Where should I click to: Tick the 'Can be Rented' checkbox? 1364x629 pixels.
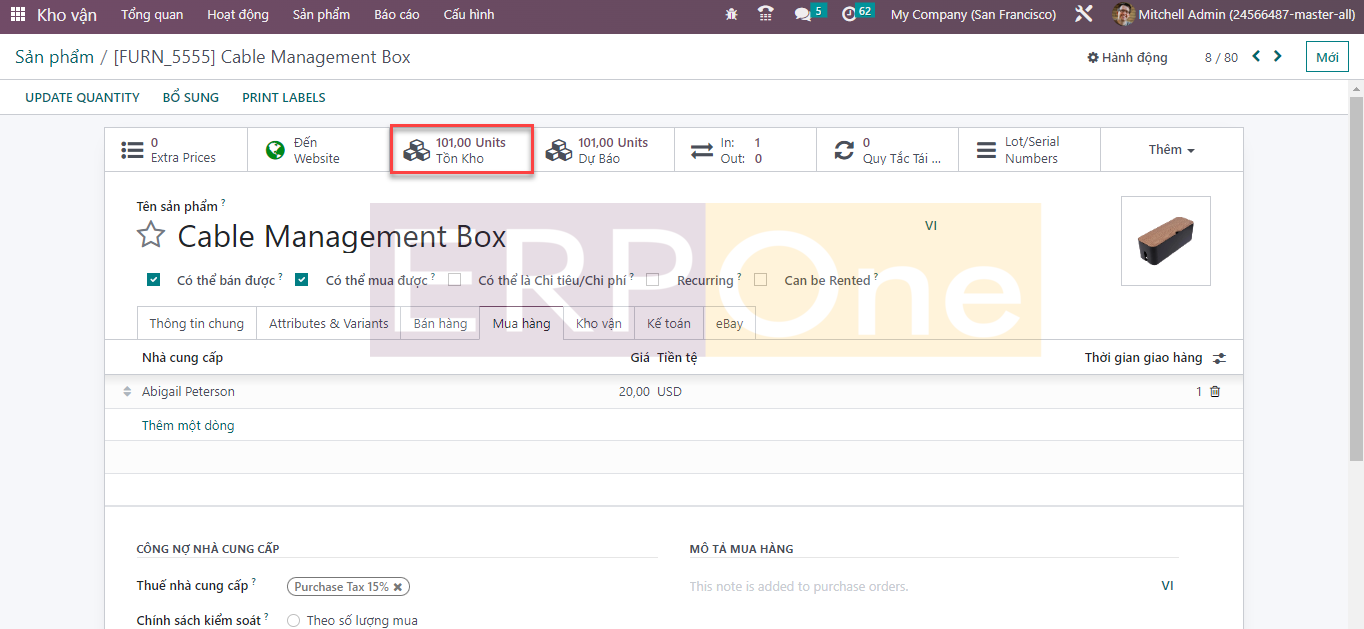click(760, 280)
